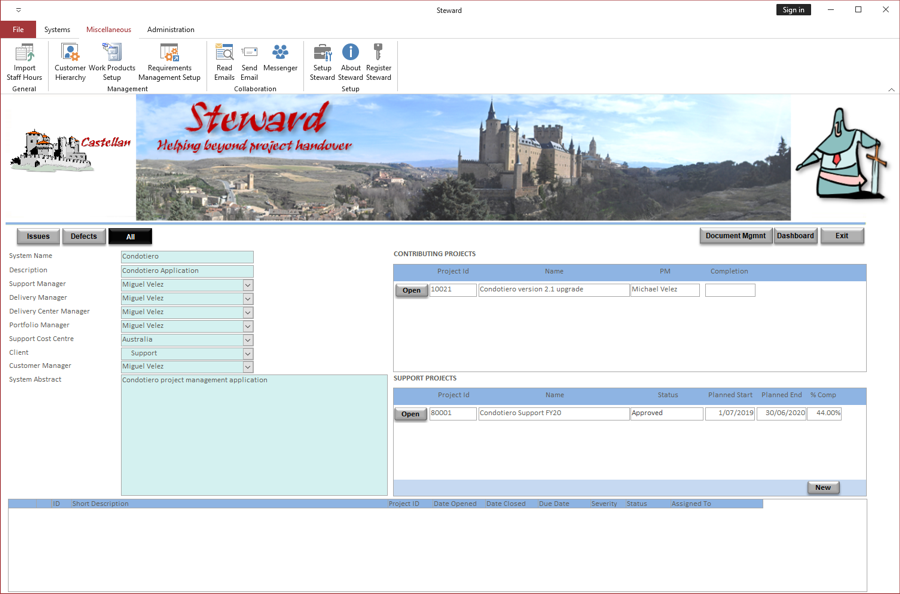The image size is (900, 594).
Task: Expand the Customer Manager dropdown
Action: click(247, 367)
